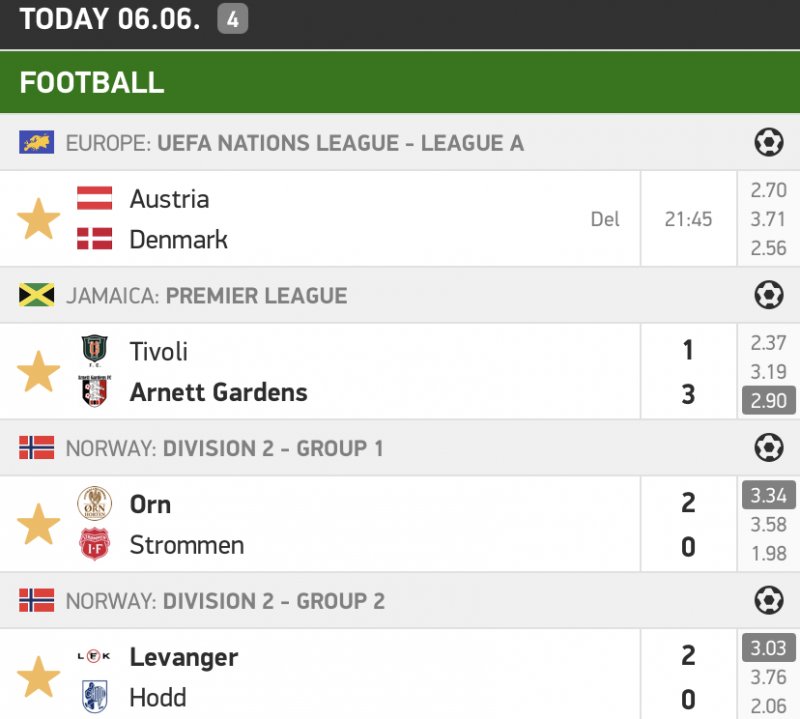Click the Arnett Gardens club crest

click(x=95, y=392)
